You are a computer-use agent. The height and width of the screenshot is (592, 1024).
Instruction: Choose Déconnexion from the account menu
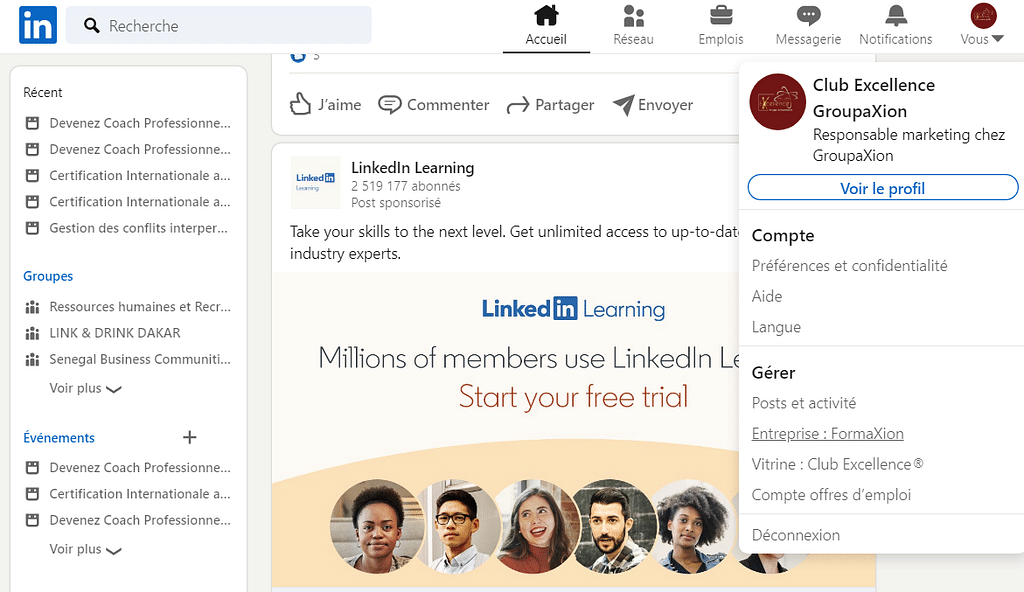[x=795, y=535]
